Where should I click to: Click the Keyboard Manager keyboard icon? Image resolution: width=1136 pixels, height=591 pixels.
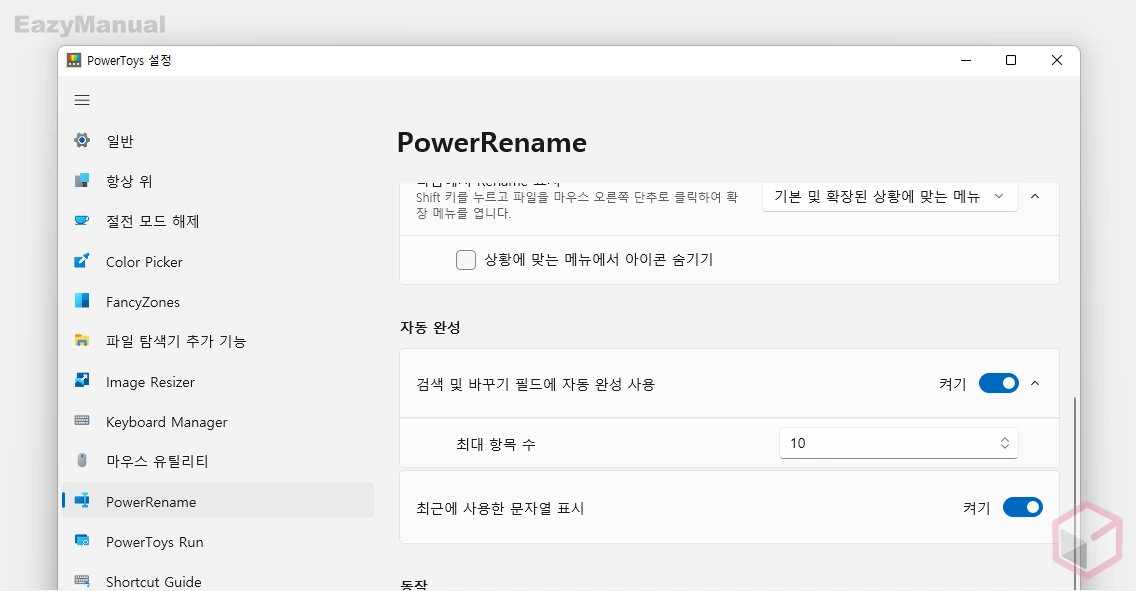click(82, 421)
